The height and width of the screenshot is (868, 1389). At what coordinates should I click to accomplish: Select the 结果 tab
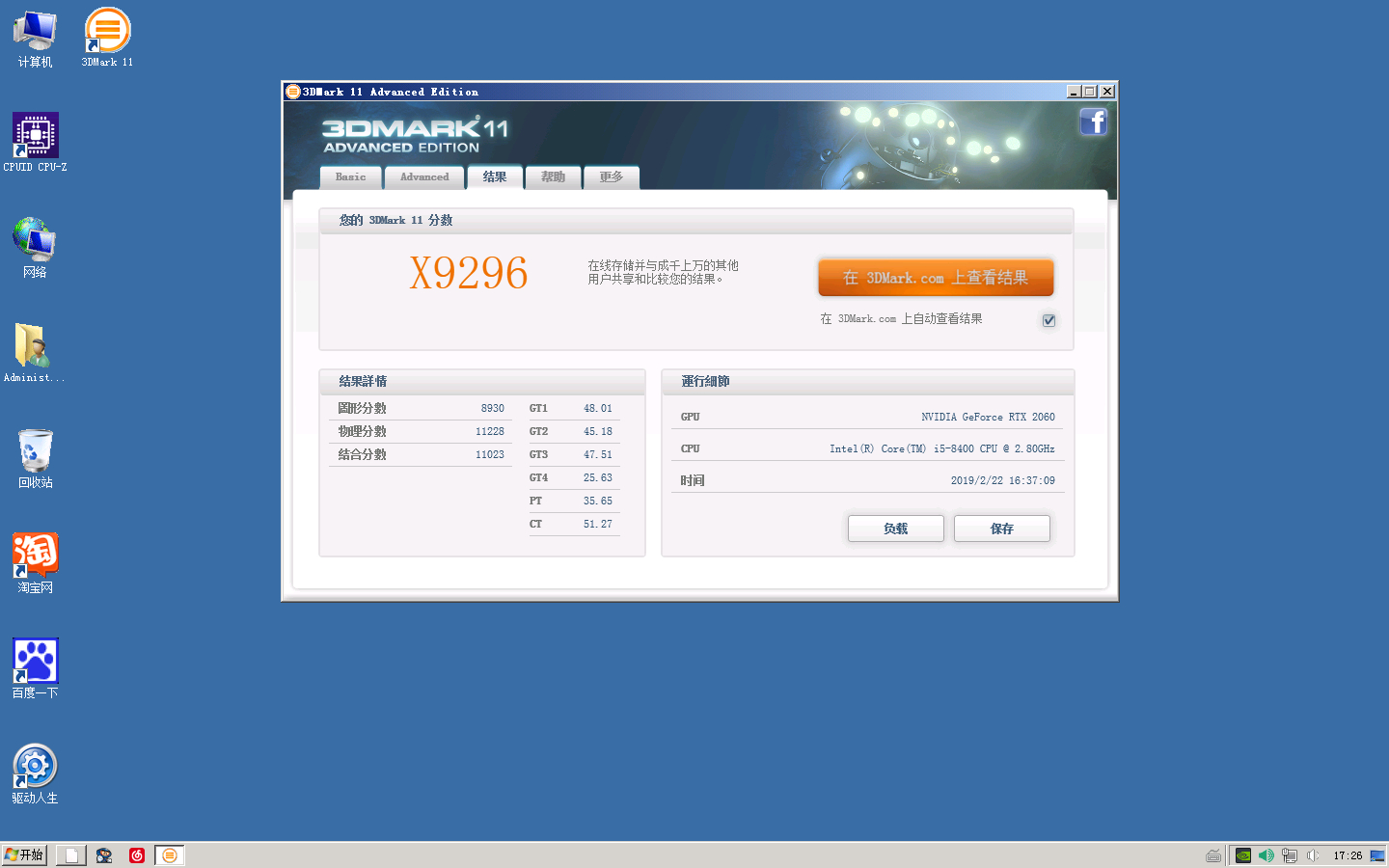tap(495, 177)
